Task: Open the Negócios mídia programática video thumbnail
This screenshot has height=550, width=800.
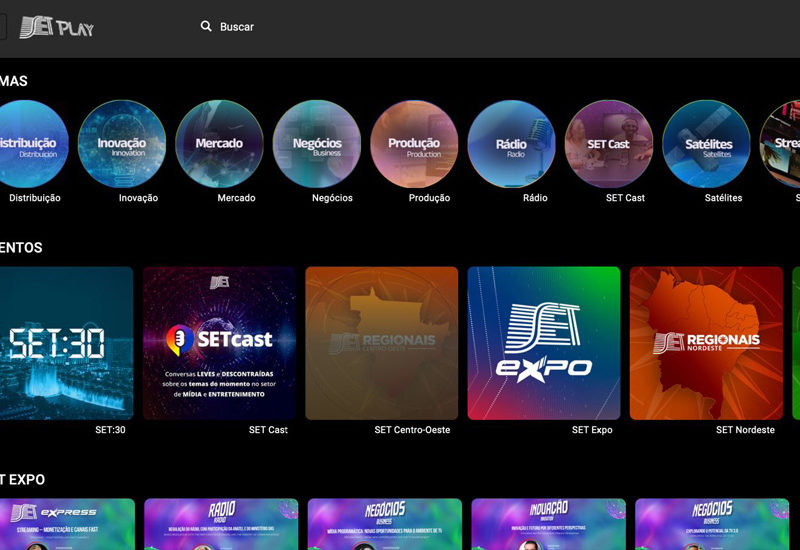Action: (385, 524)
